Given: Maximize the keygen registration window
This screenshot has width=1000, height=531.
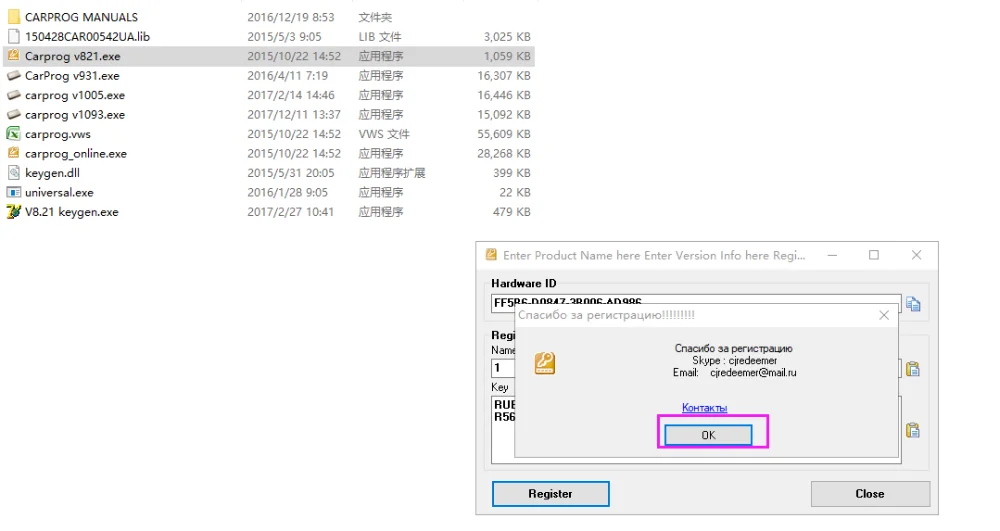Looking at the screenshot, I should point(874,255).
